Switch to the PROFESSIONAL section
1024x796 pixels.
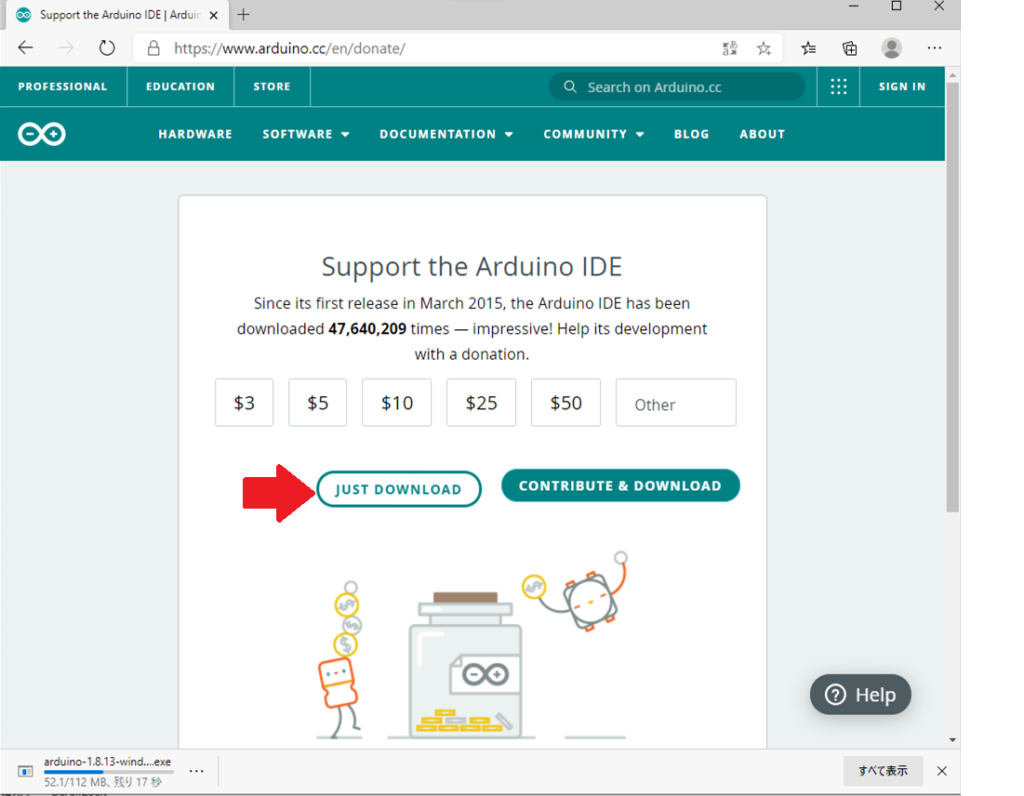(x=63, y=86)
